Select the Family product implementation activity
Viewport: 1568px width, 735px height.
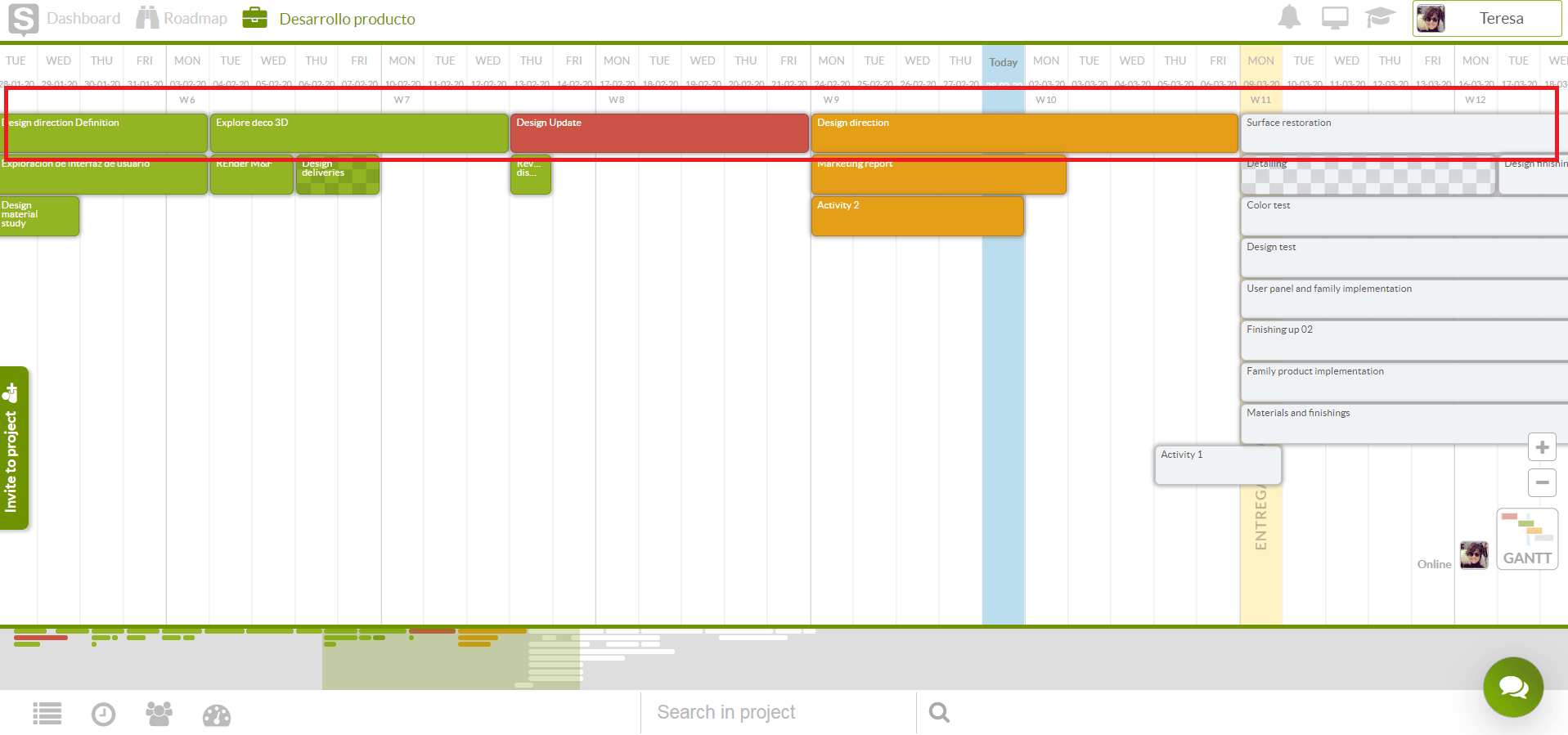[x=1404, y=382]
